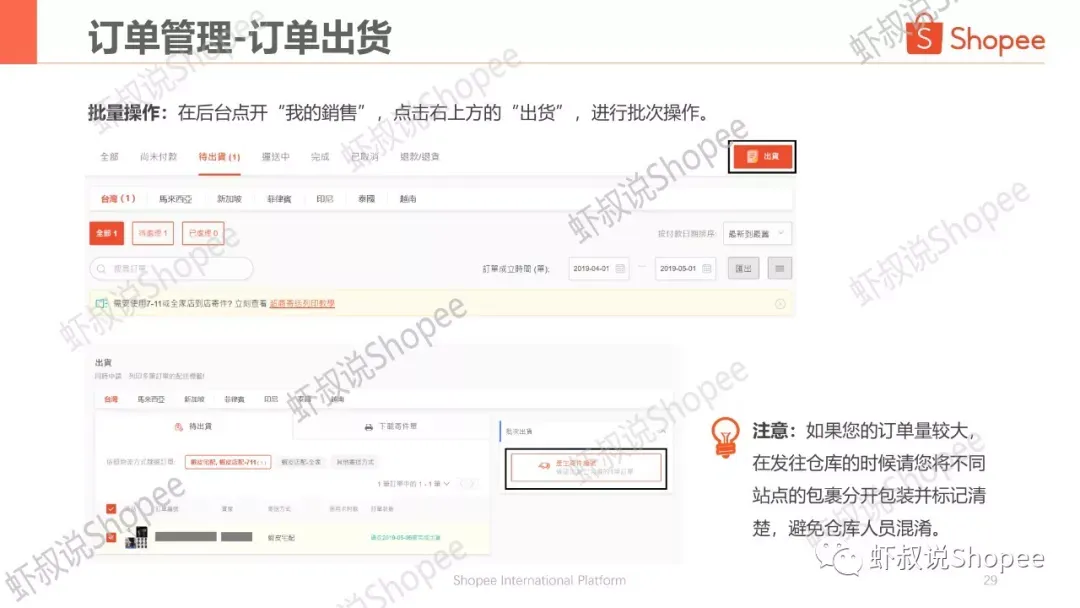The height and width of the screenshot is (608, 1080).
Task: Select the 全家 shipping filter chip
Action: [301, 462]
